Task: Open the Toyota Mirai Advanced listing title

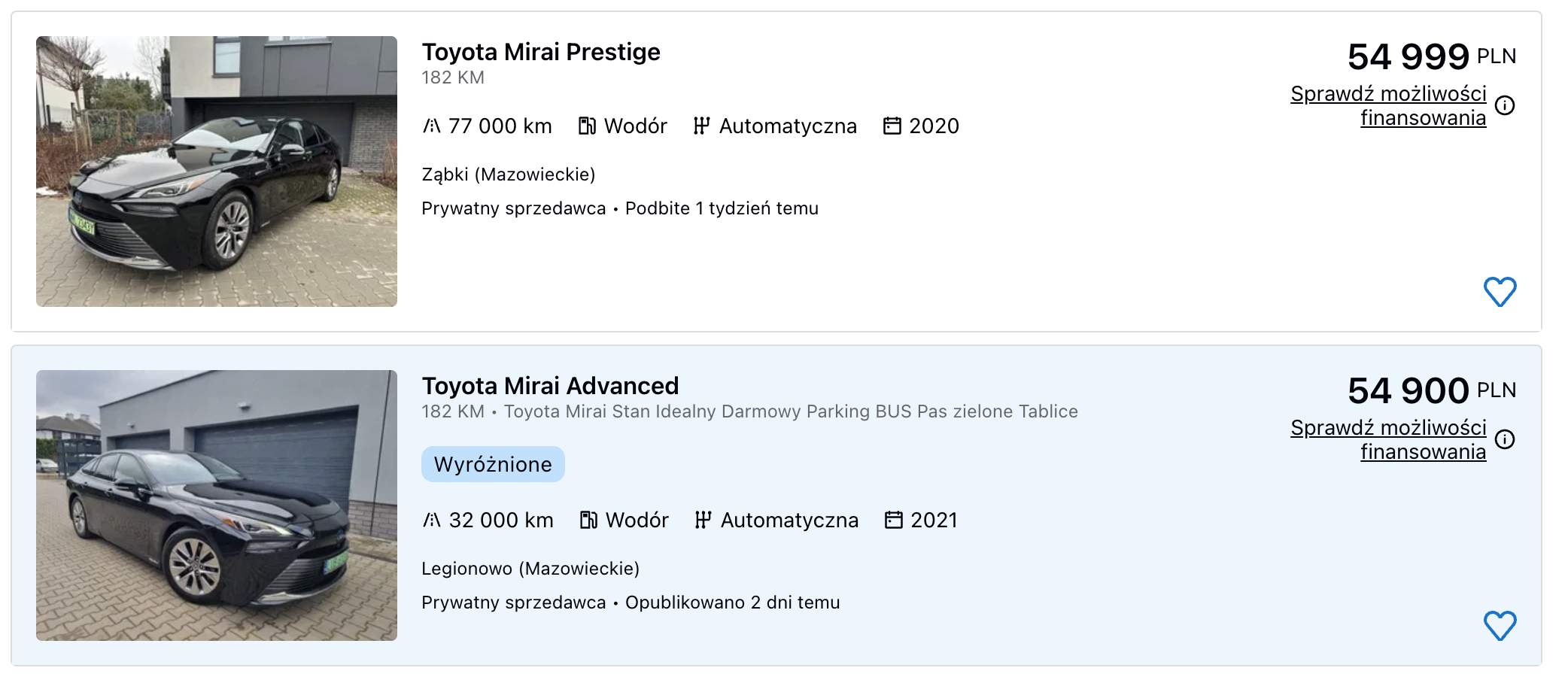Action: (549, 386)
